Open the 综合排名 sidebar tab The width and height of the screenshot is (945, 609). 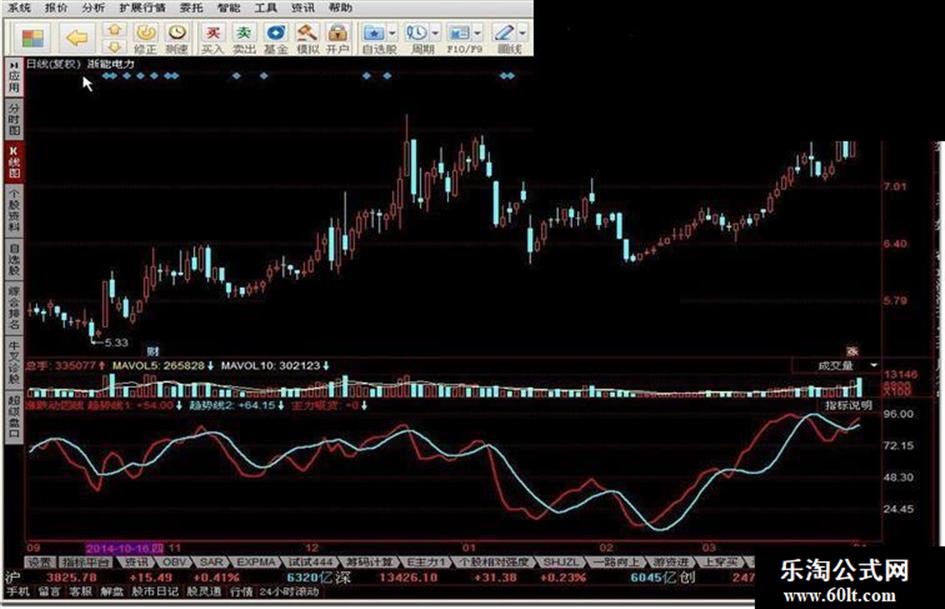click(x=14, y=308)
